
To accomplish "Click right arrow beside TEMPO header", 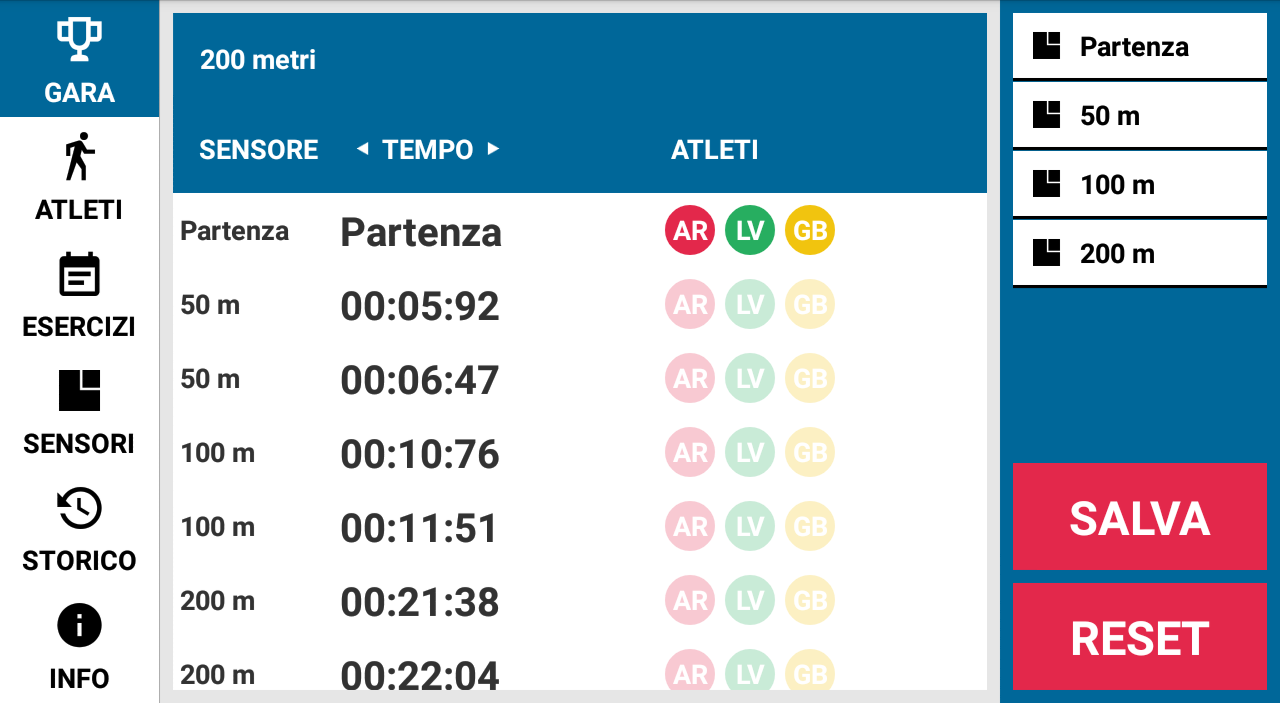I will (x=492, y=149).
